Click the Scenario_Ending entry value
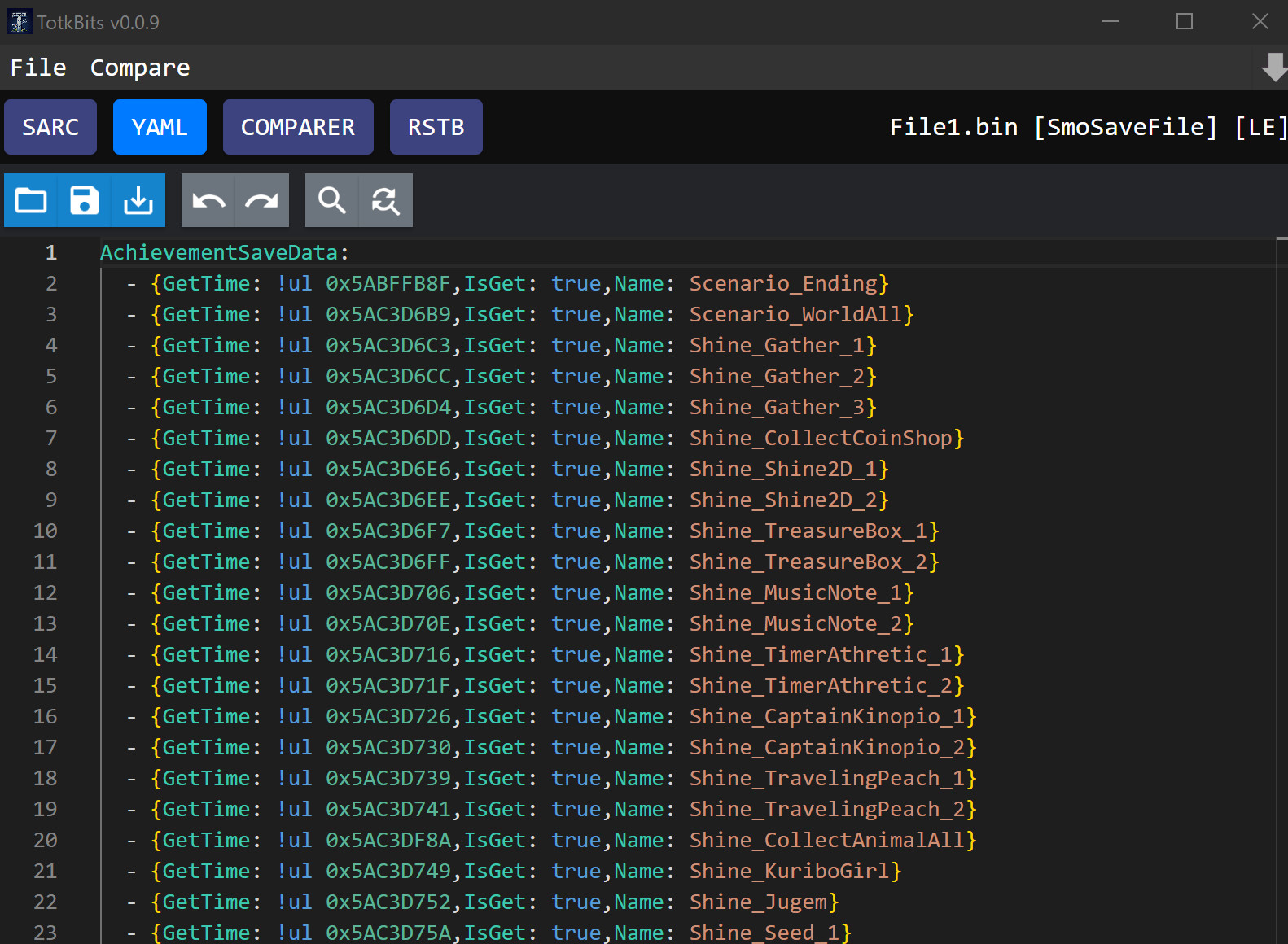Viewport: 1288px width, 944px height. point(783,284)
